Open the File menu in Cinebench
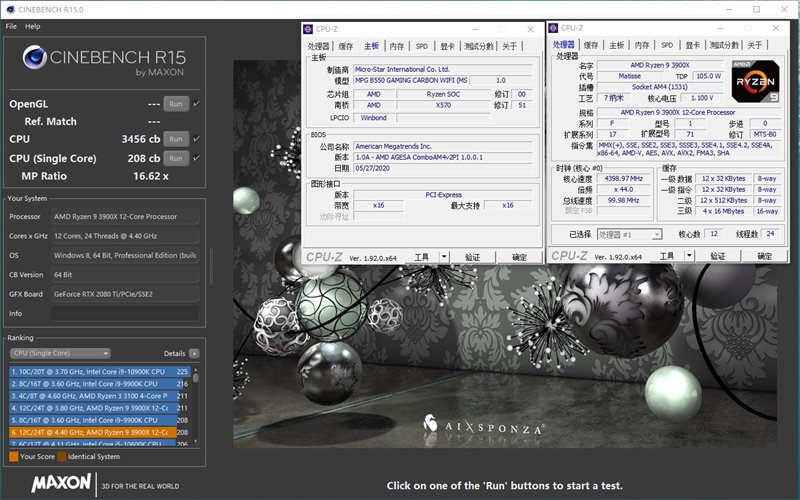 (11, 26)
